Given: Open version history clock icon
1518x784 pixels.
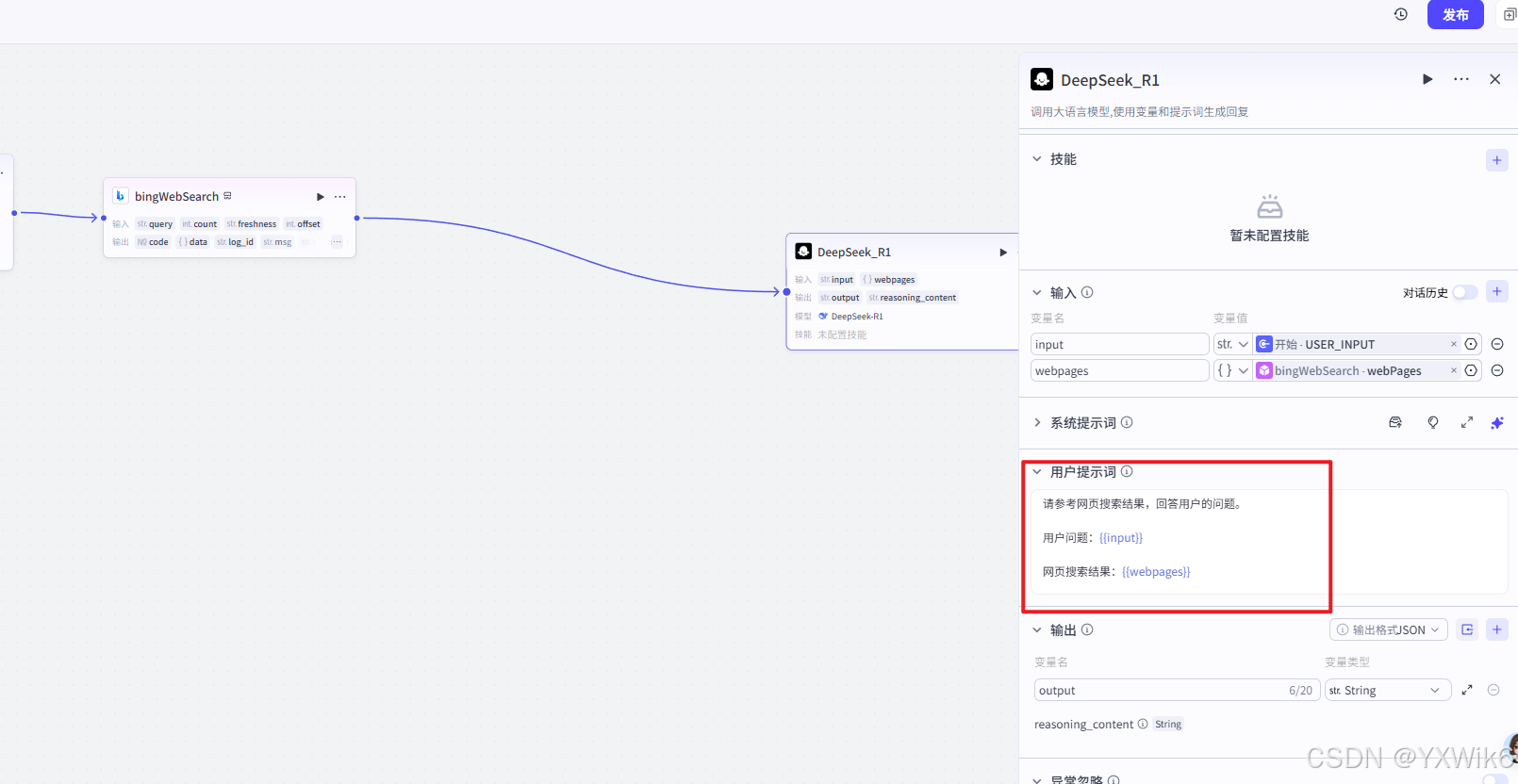Looking at the screenshot, I should tap(1401, 14).
